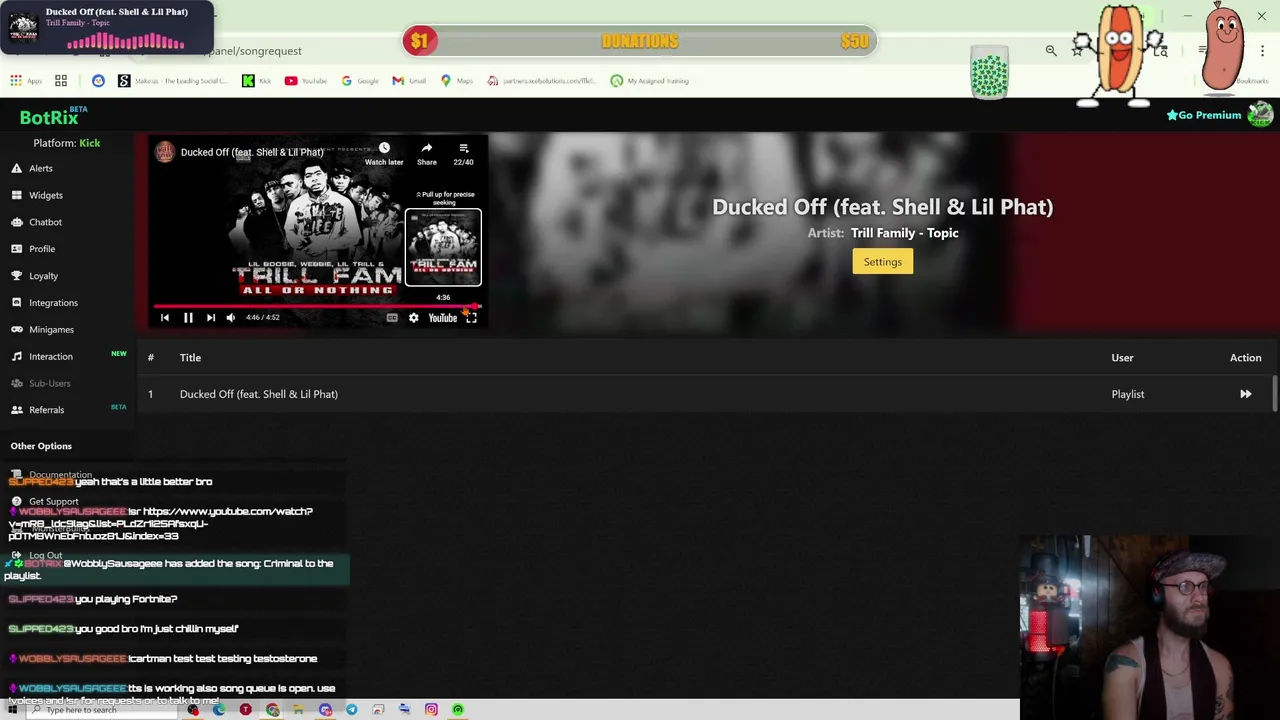The width and height of the screenshot is (1280, 720).
Task: Open the song request Settings button
Action: click(882, 262)
